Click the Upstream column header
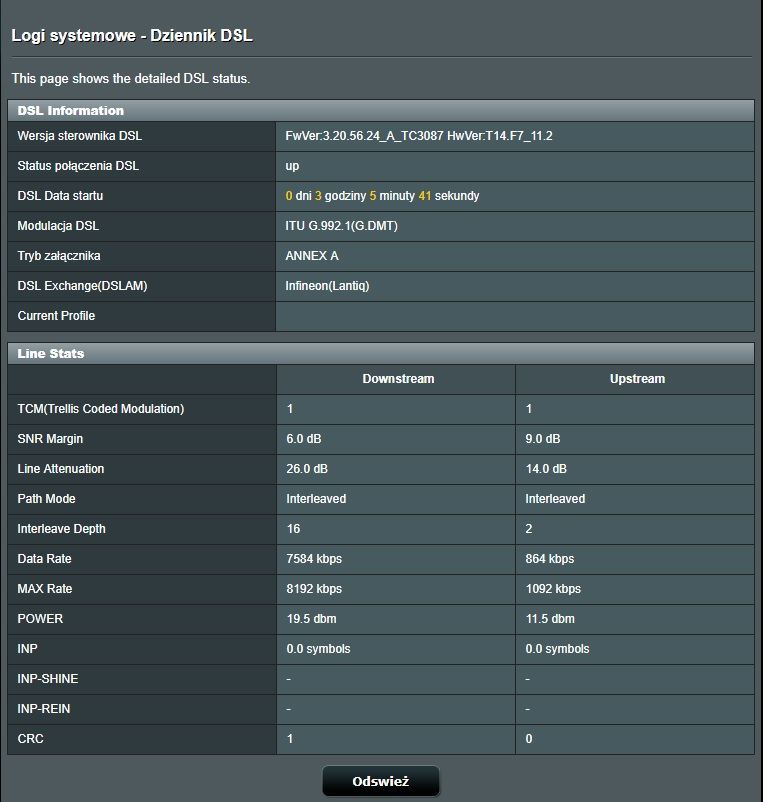The image size is (763, 802). click(x=637, y=379)
